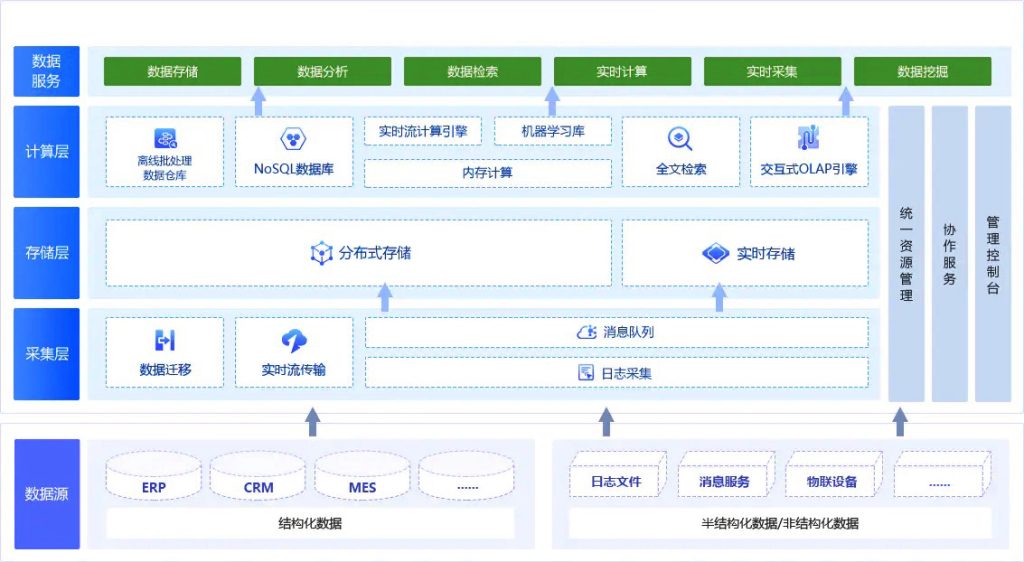The image size is (1024, 562).
Task: Select the green 数据分析 button
Action: tap(322, 72)
